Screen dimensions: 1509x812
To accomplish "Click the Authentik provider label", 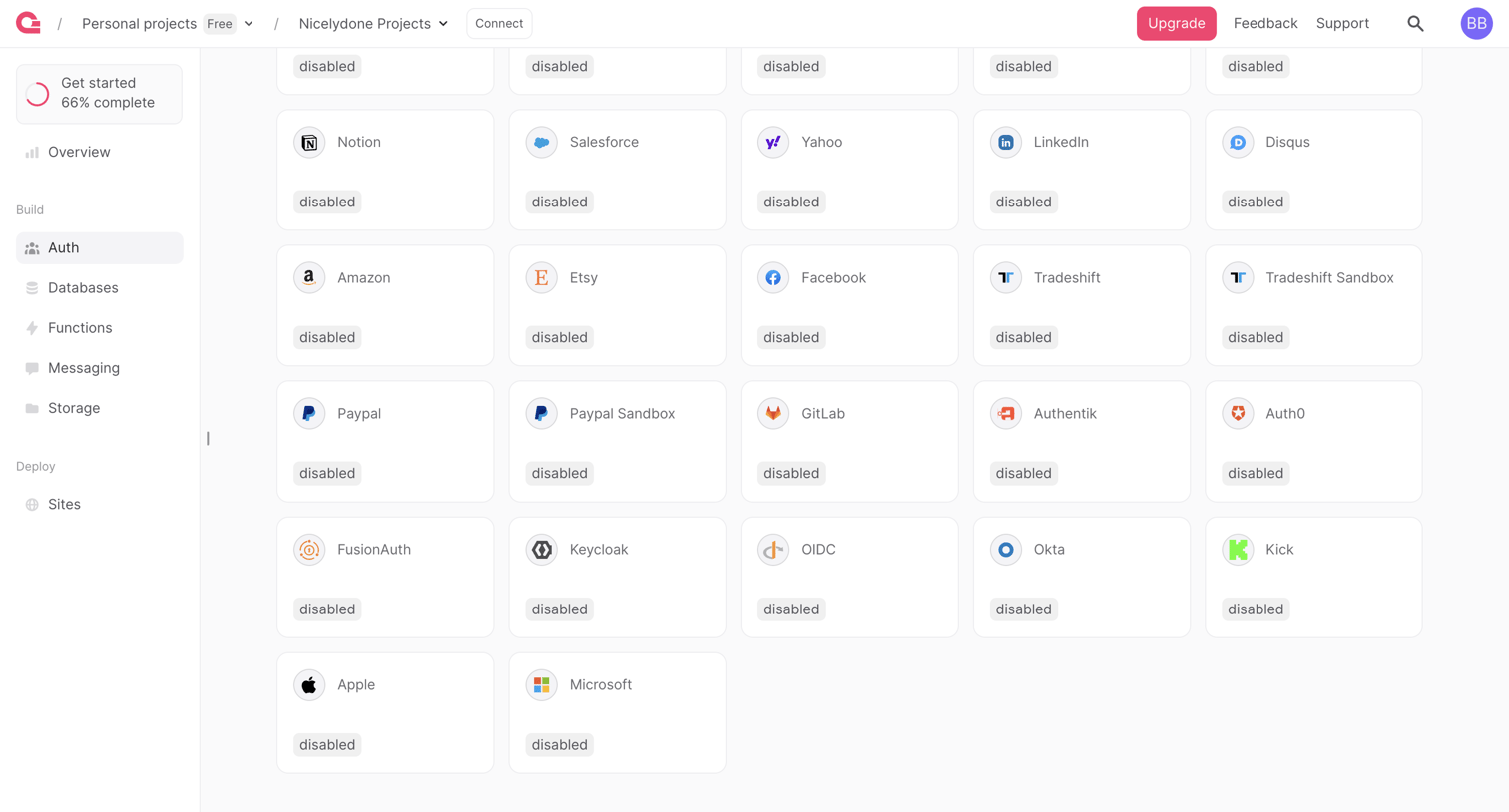I will click(x=1065, y=413).
